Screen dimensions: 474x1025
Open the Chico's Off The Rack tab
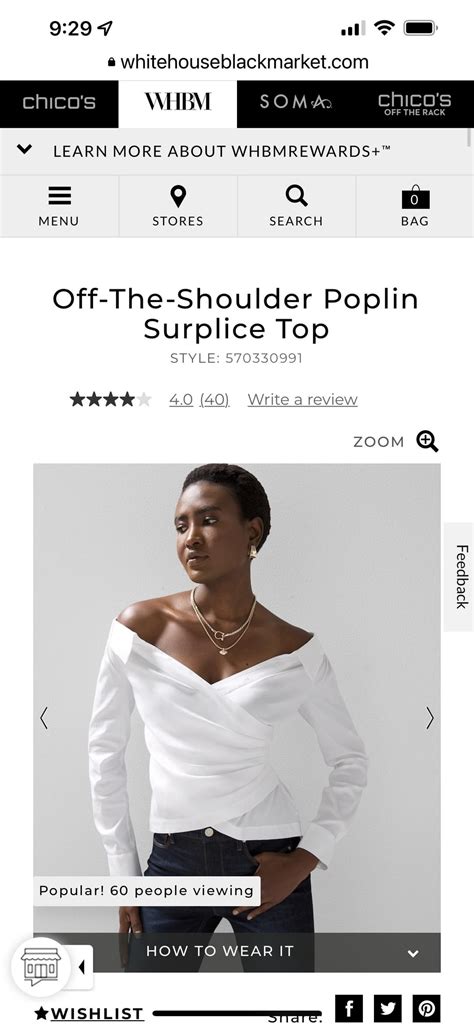[x=415, y=103]
